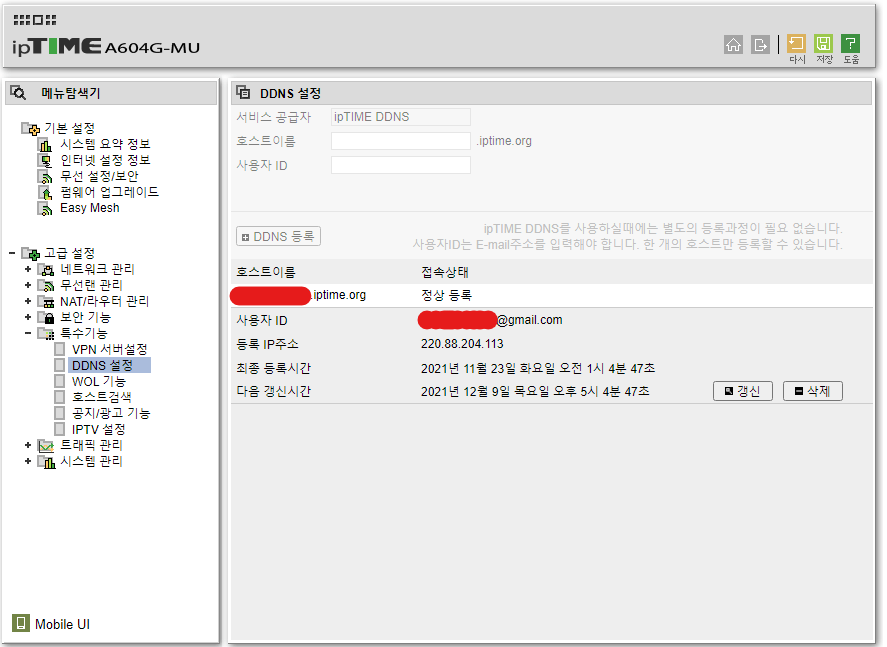Expand the 네트워크 관리 tree node
The width and height of the screenshot is (887, 647).
pyautogui.click(x=27, y=268)
